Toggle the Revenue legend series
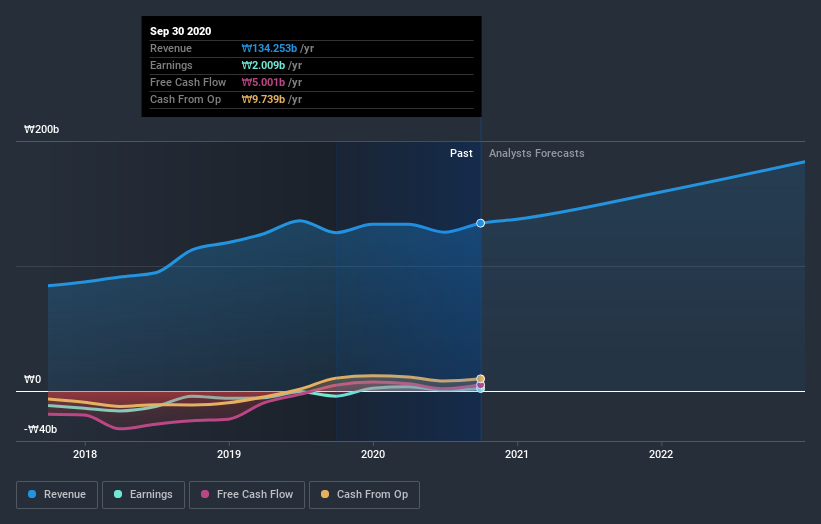The width and height of the screenshot is (821, 524). click(x=57, y=495)
